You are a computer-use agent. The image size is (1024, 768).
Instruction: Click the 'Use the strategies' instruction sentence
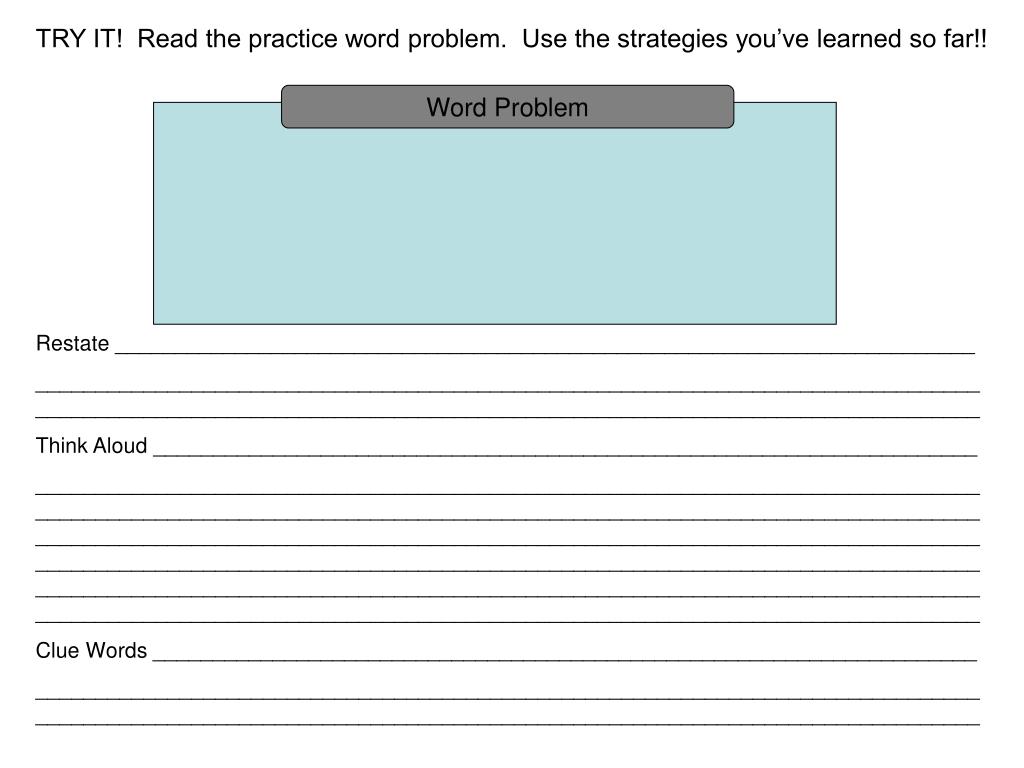point(754,39)
